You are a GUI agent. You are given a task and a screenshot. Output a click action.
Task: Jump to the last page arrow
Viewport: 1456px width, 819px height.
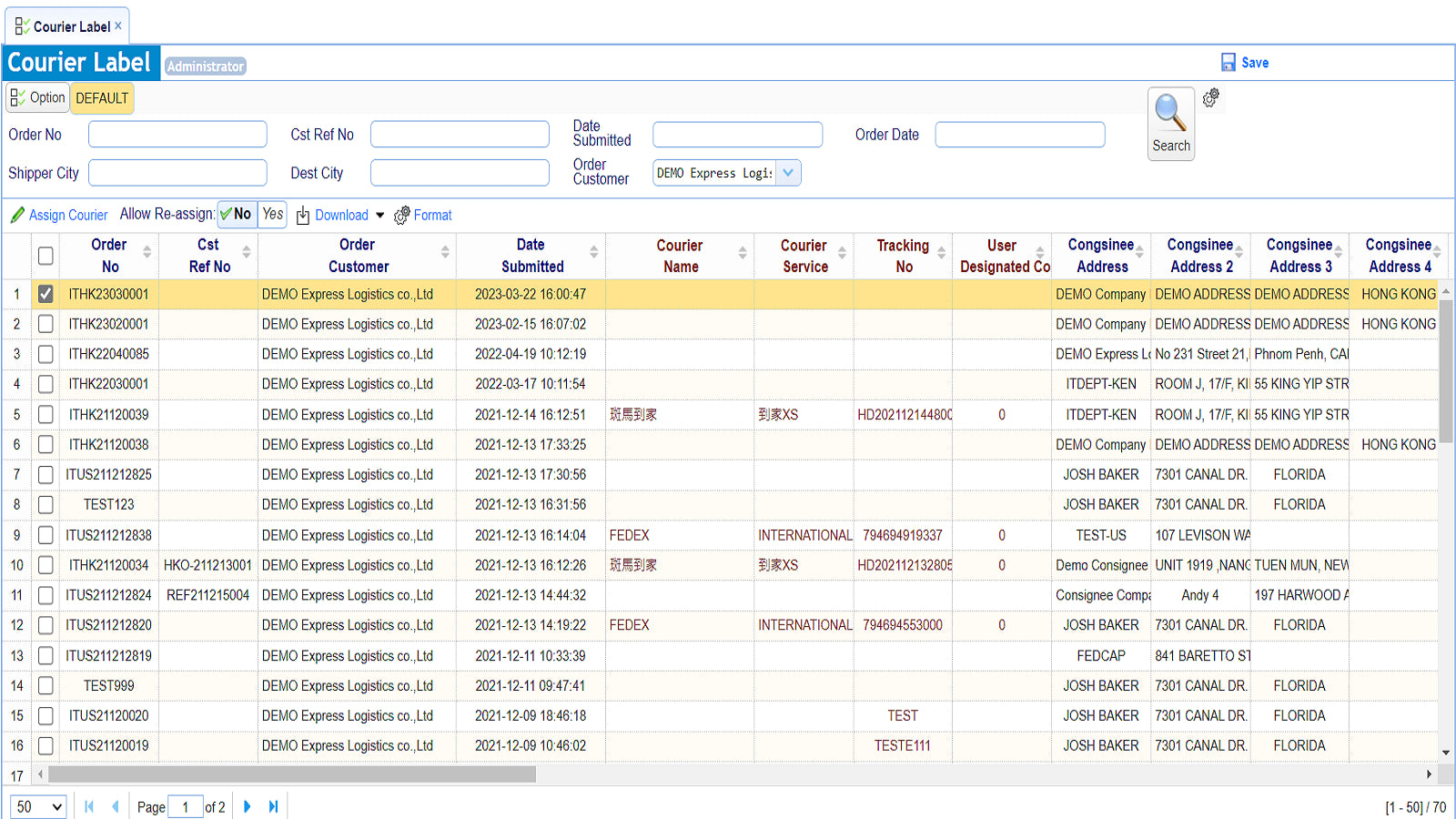point(273,806)
